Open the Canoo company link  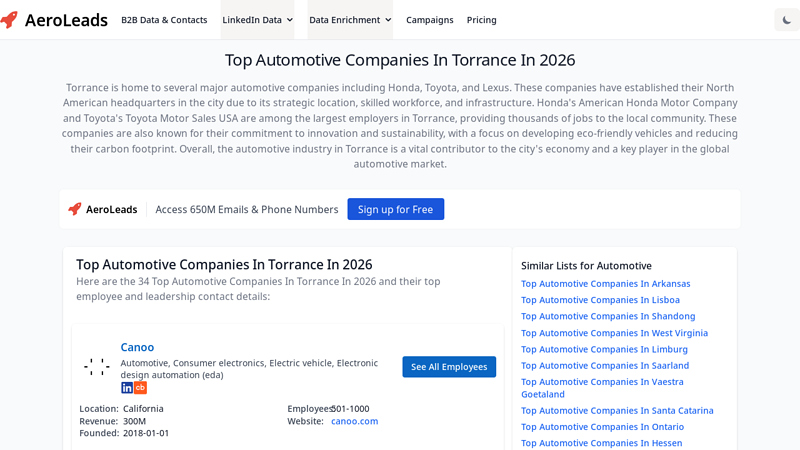point(137,347)
